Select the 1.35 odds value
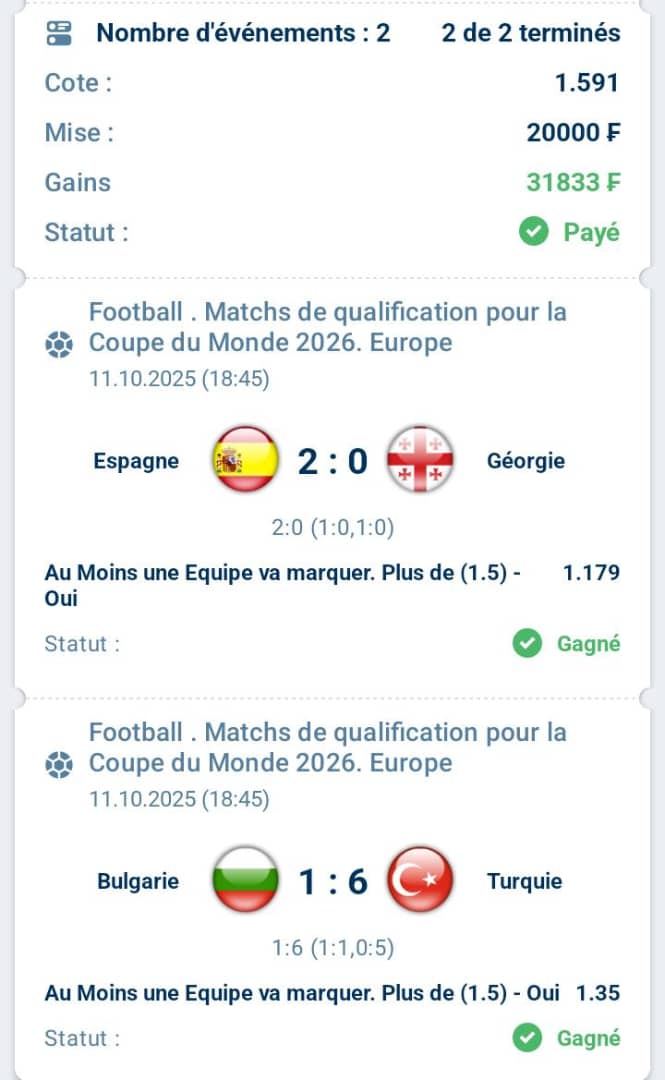This screenshot has height=1080, width=665. [598, 993]
